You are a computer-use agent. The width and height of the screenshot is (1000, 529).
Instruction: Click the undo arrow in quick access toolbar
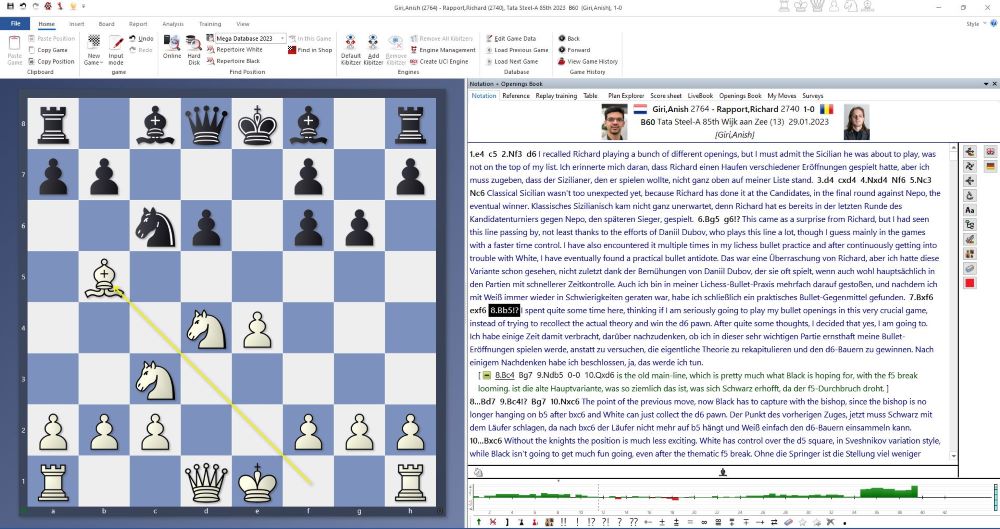(x=23, y=6)
